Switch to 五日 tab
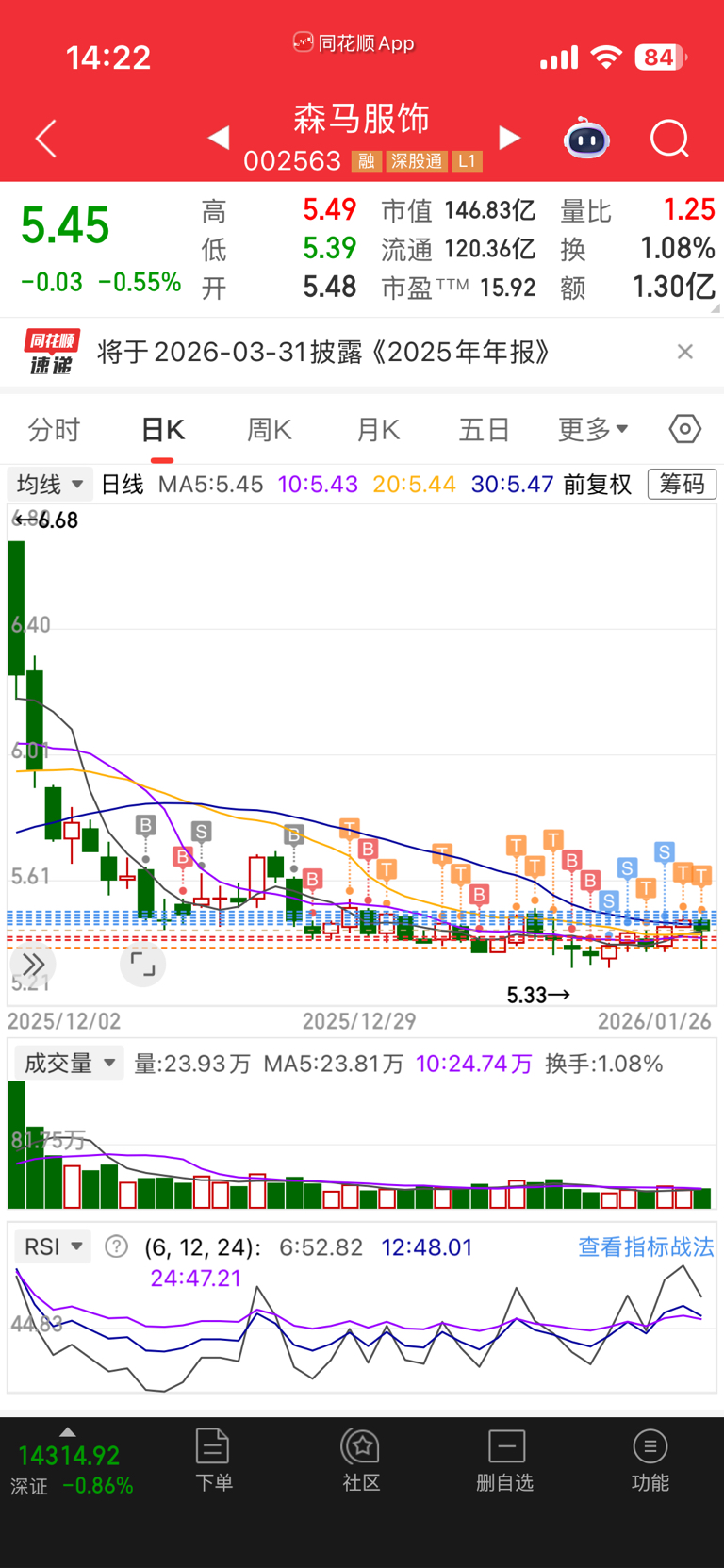The height and width of the screenshot is (1568, 724). pos(484,430)
